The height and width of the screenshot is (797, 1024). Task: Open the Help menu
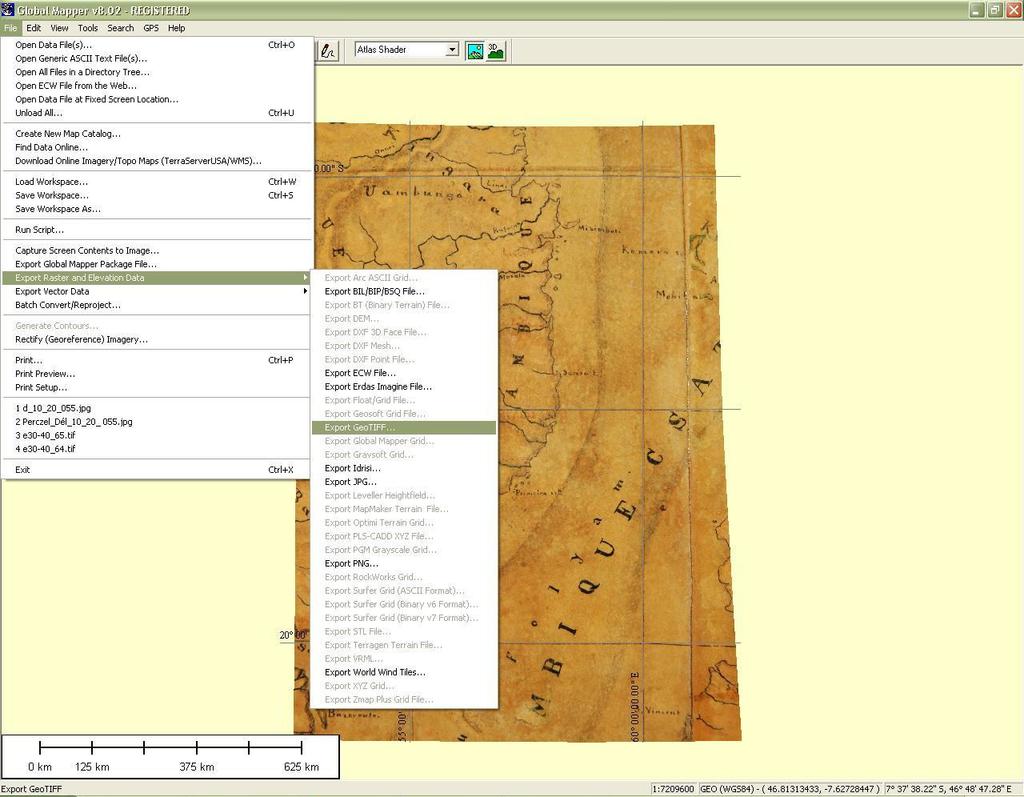pos(176,28)
